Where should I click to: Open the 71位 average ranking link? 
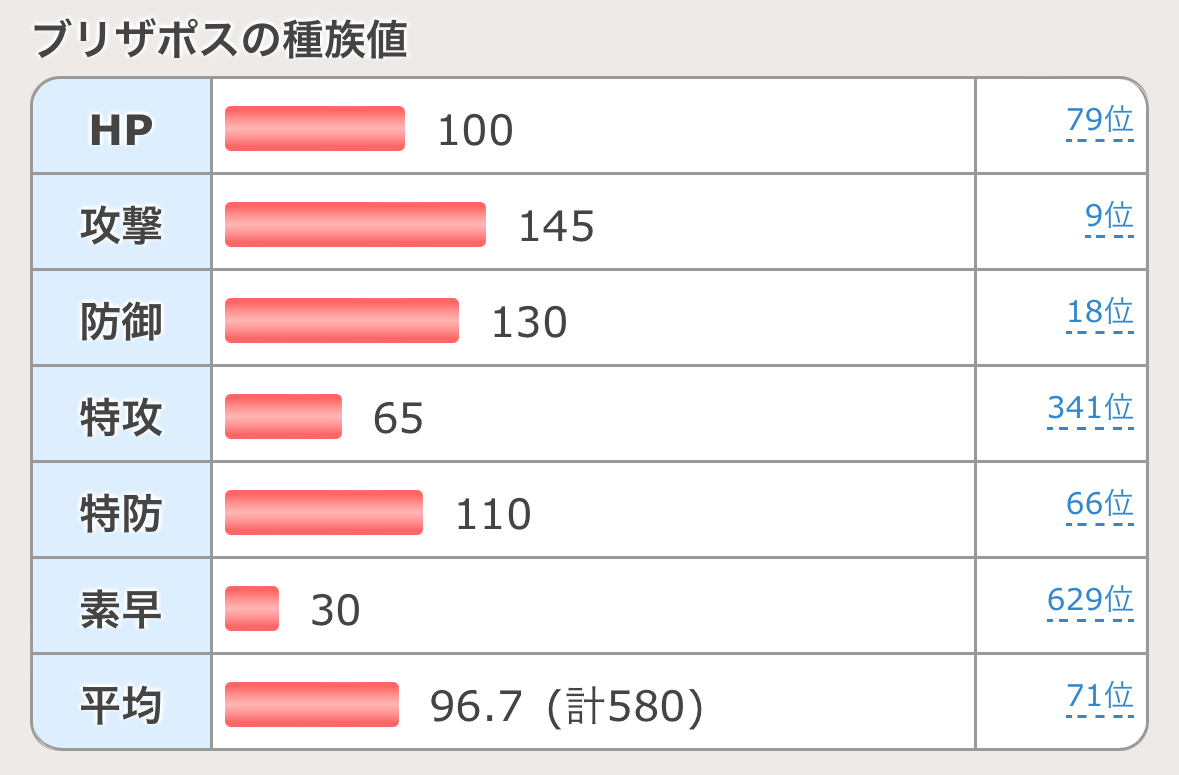[x=1099, y=696]
